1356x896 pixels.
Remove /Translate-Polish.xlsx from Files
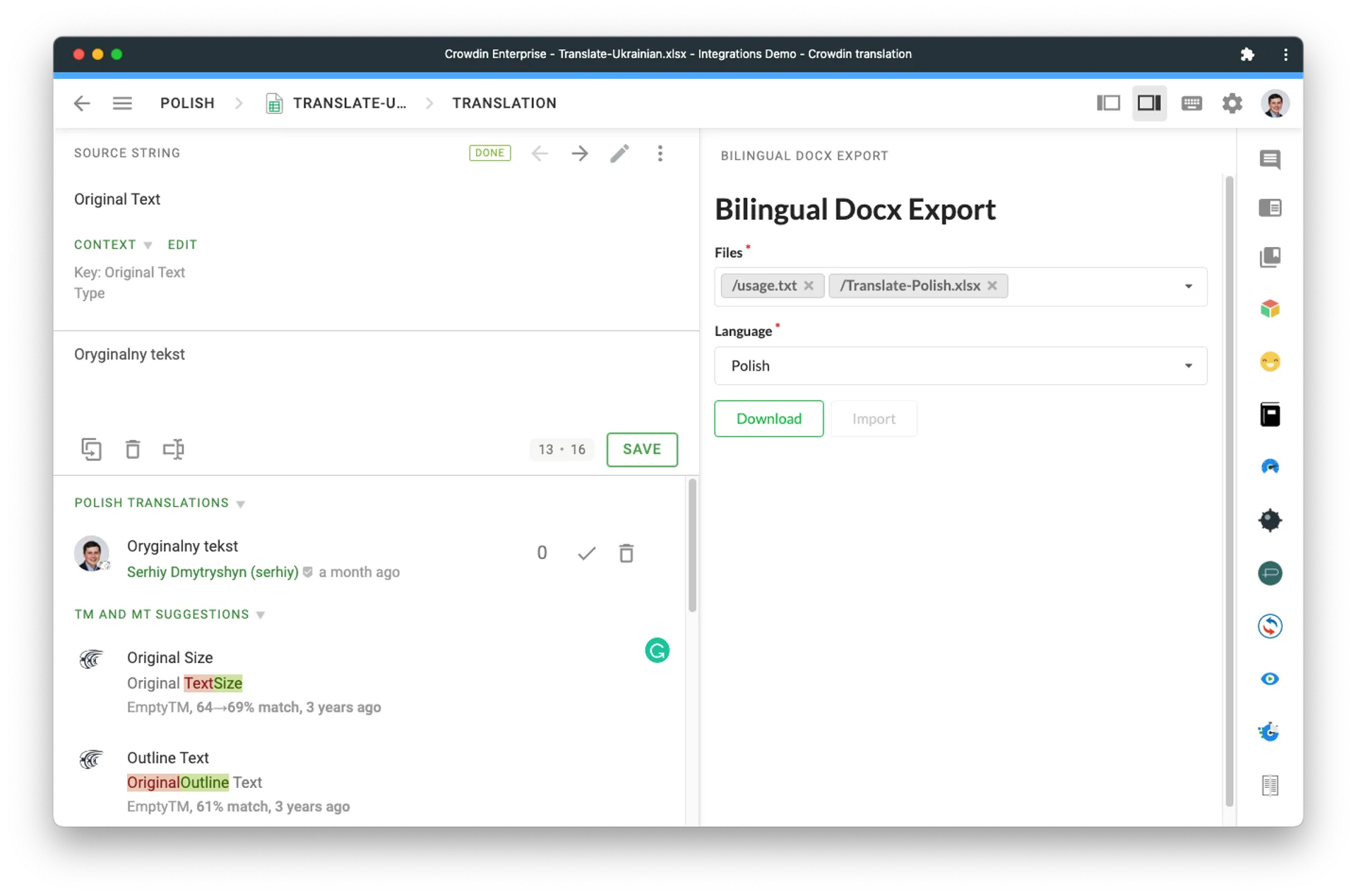(x=992, y=285)
